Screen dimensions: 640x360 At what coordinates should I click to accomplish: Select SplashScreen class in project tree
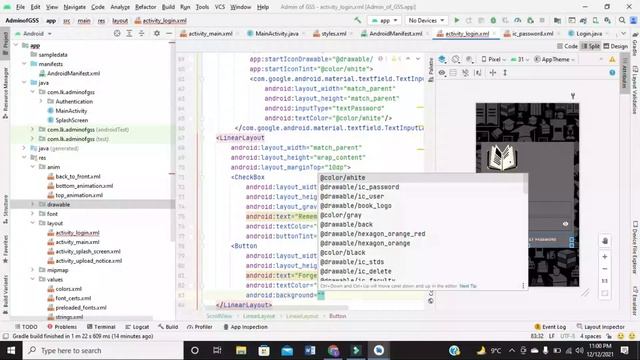[71, 120]
